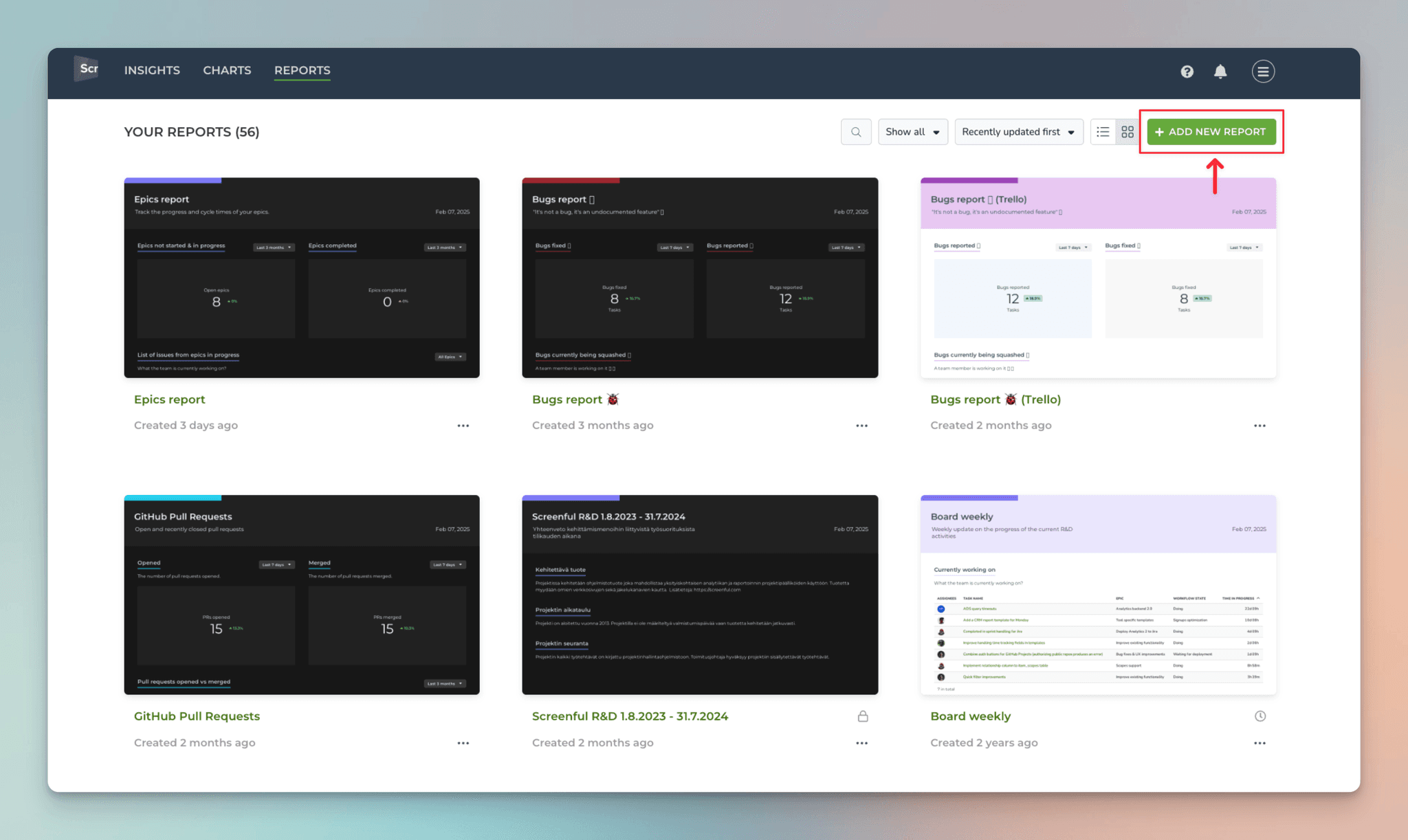
Task: Switch to the Insights tab
Action: coord(152,70)
